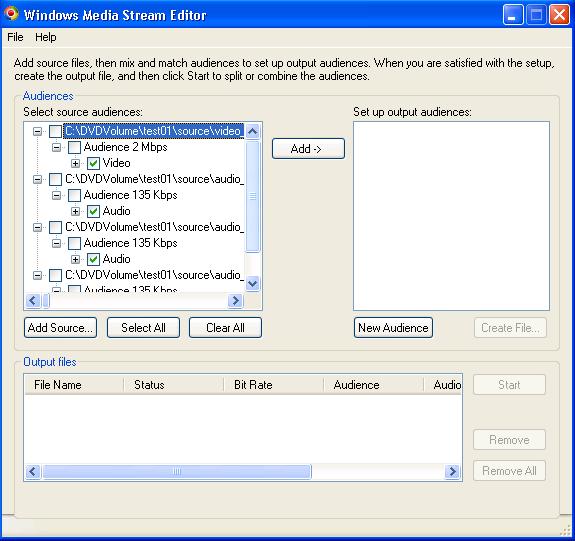This screenshot has height=541, width=575.
Task: Close the Windows Media Stream Editor window
Action: (559, 15)
